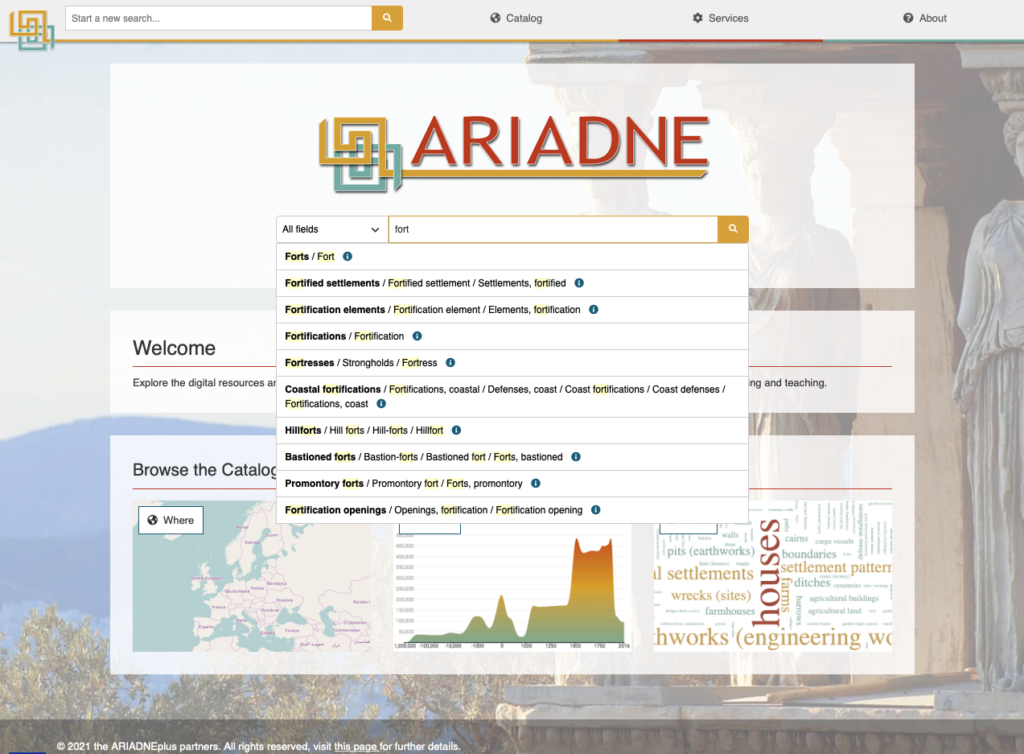Open the timeline chart thumbnail
The image size is (1024, 754).
[513, 588]
